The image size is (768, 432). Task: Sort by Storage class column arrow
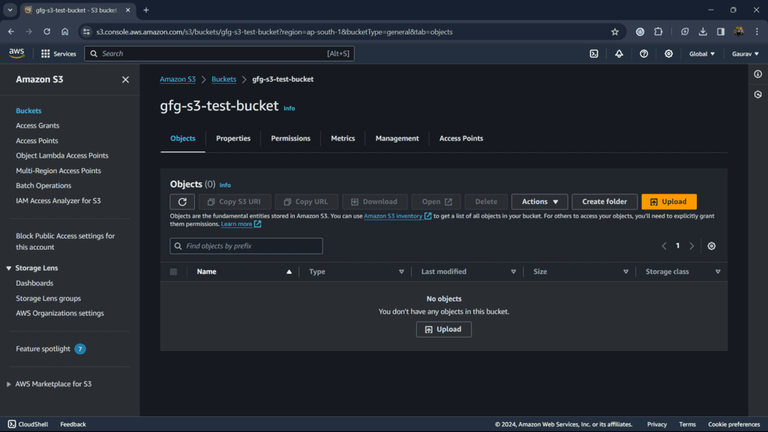(x=718, y=272)
